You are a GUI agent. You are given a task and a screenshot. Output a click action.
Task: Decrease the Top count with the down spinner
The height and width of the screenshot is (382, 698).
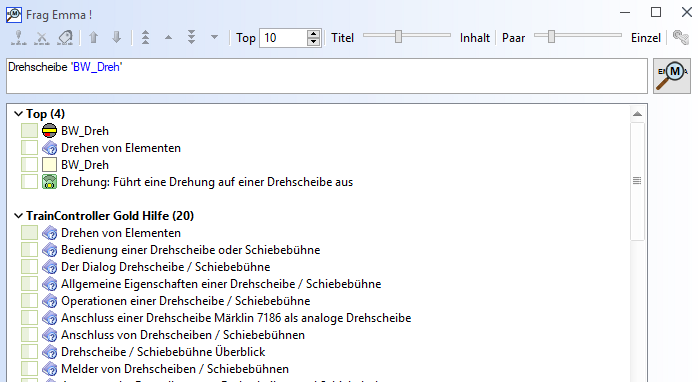[x=313, y=42]
